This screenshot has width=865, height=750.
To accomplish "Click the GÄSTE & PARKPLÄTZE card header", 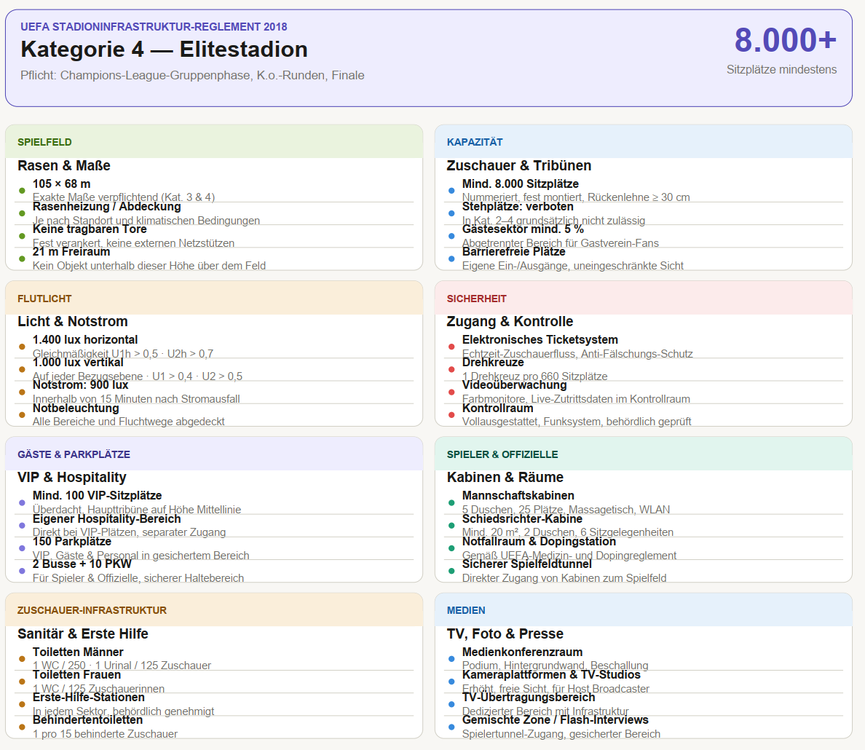I will (214, 454).
